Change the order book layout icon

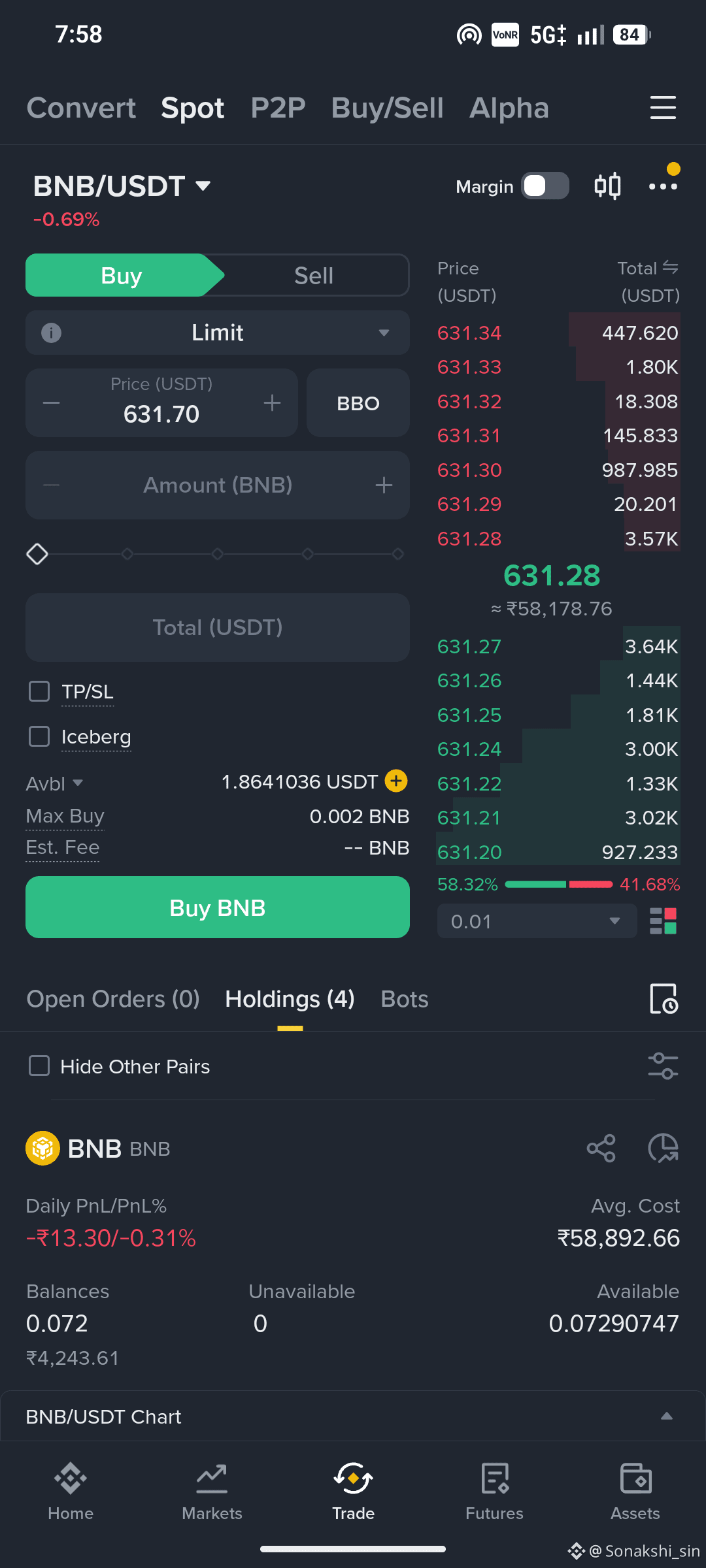pos(664,921)
